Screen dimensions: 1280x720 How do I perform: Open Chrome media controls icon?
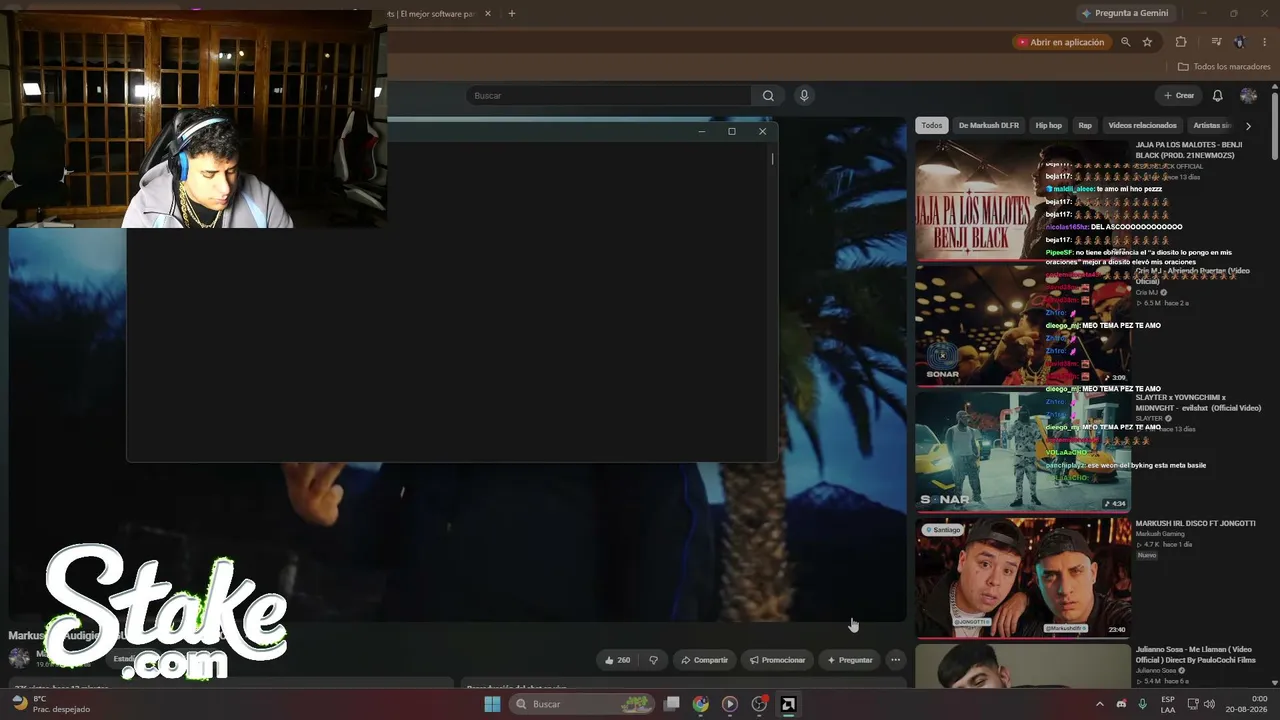click(1216, 42)
